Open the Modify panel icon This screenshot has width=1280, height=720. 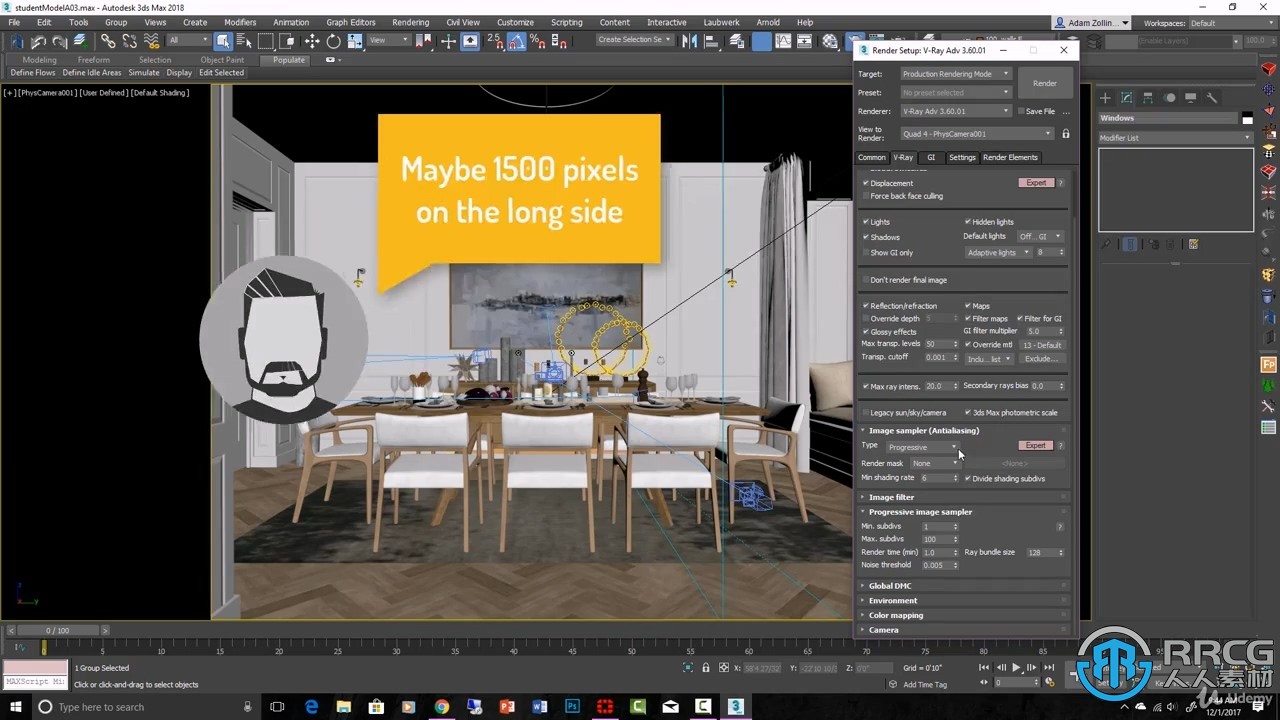coord(1127,98)
